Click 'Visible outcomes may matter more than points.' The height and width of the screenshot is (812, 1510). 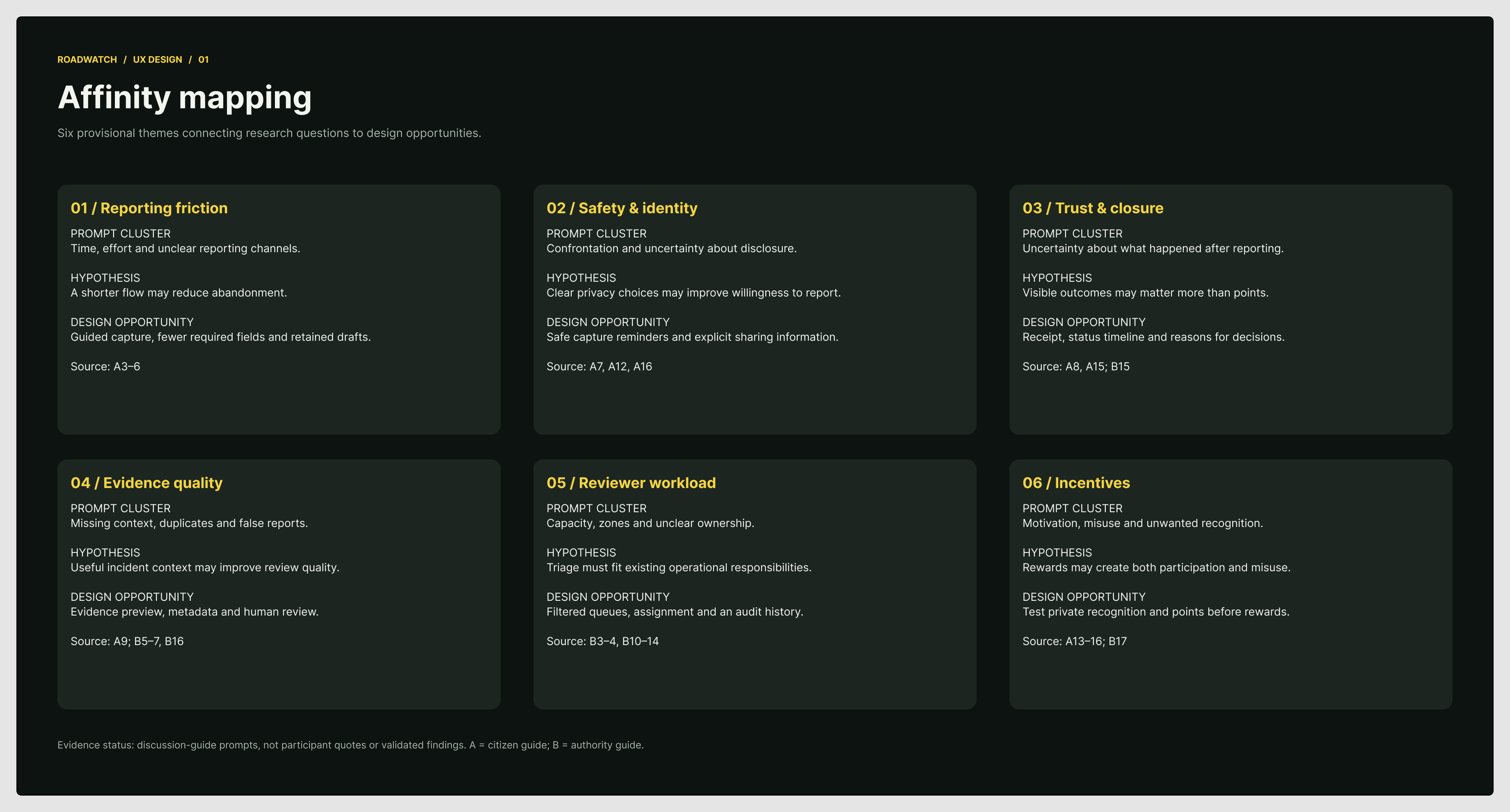[1145, 293]
